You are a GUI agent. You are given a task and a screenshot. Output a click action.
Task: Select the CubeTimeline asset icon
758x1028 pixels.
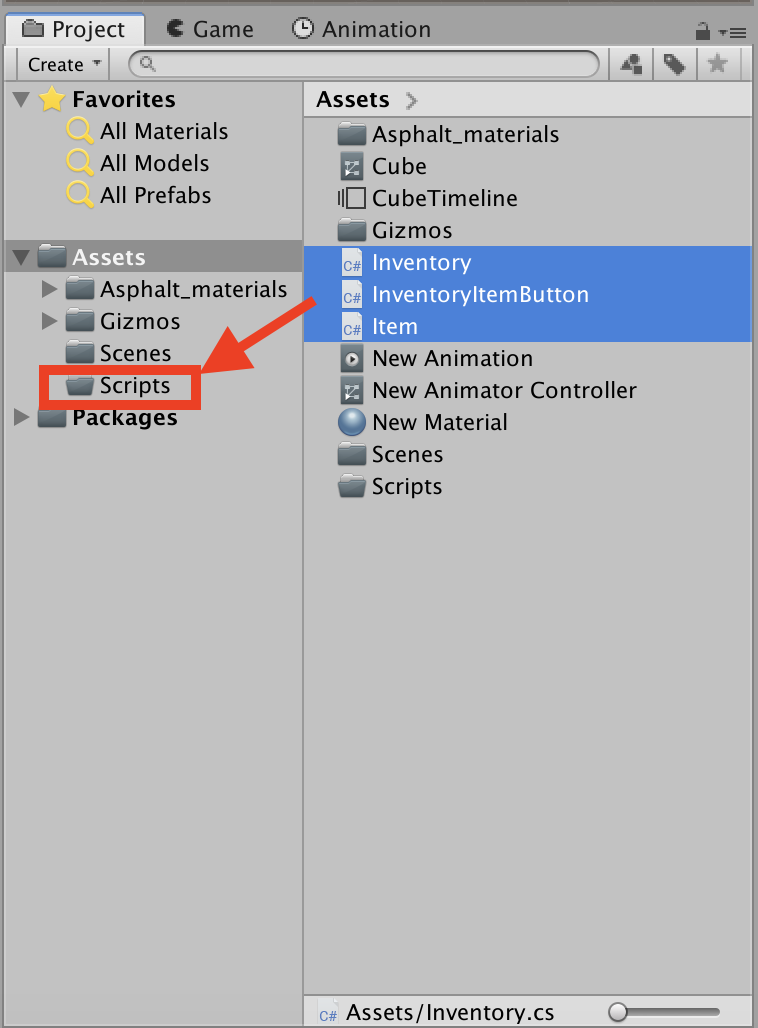click(x=351, y=198)
